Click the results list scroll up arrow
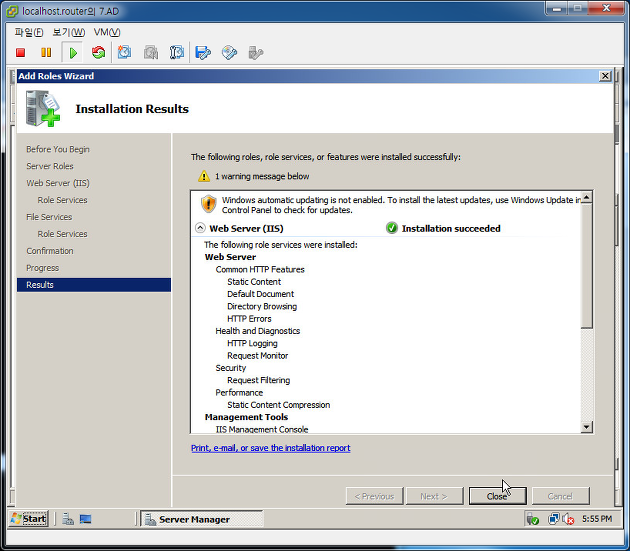This screenshot has height=551, width=630. click(x=587, y=198)
